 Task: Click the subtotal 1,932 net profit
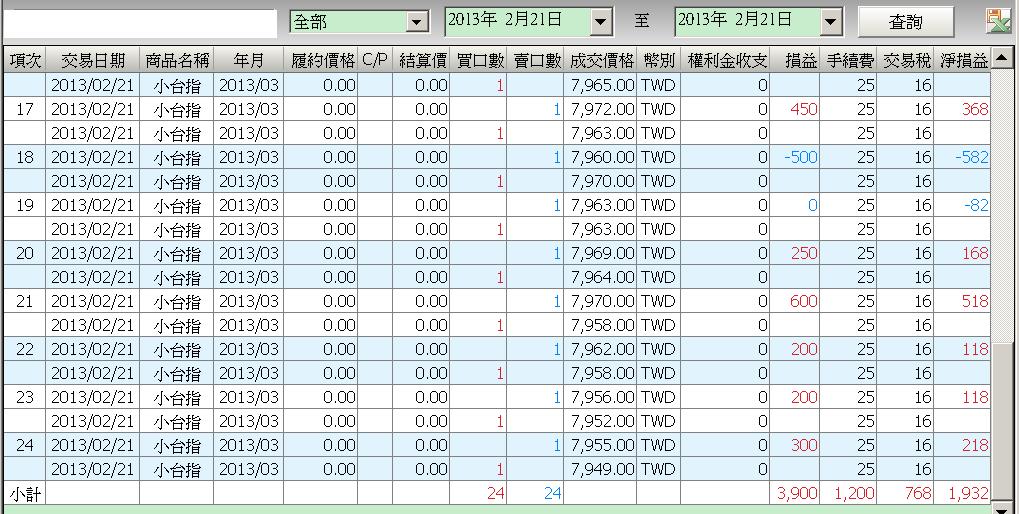pos(968,493)
